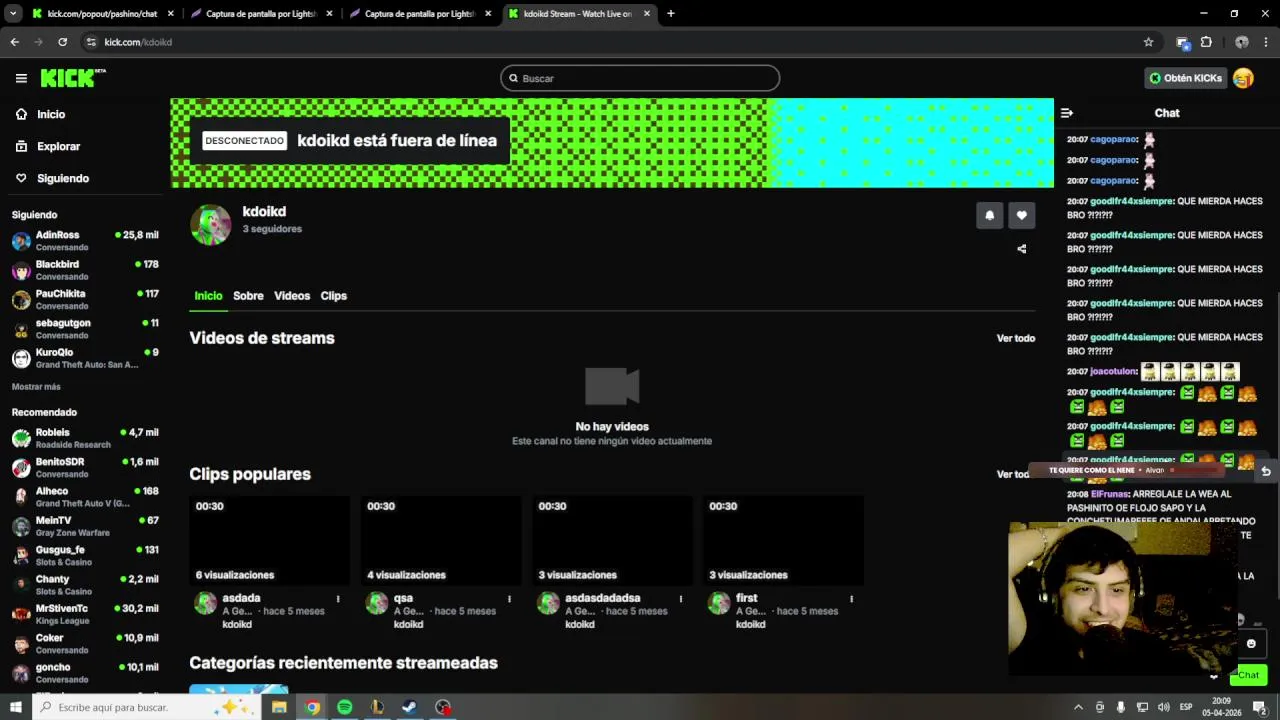Select the Videos channel tab
Image resolution: width=1280 pixels, height=720 pixels.
tap(292, 296)
